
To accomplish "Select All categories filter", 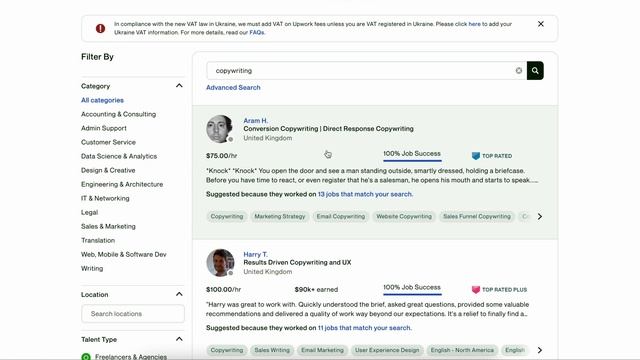I will (102, 100).
